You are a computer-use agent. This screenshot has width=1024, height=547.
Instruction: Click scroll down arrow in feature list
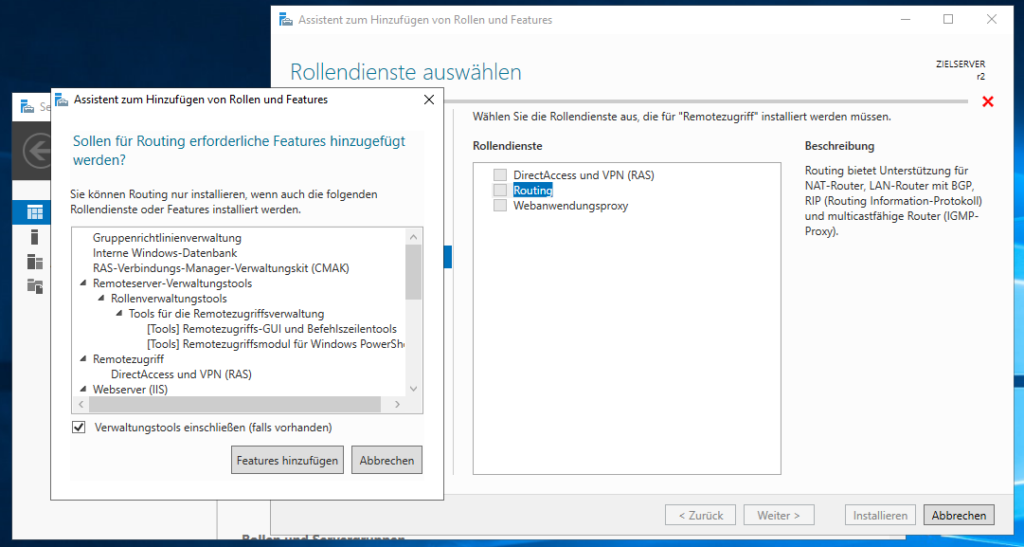pos(413,388)
